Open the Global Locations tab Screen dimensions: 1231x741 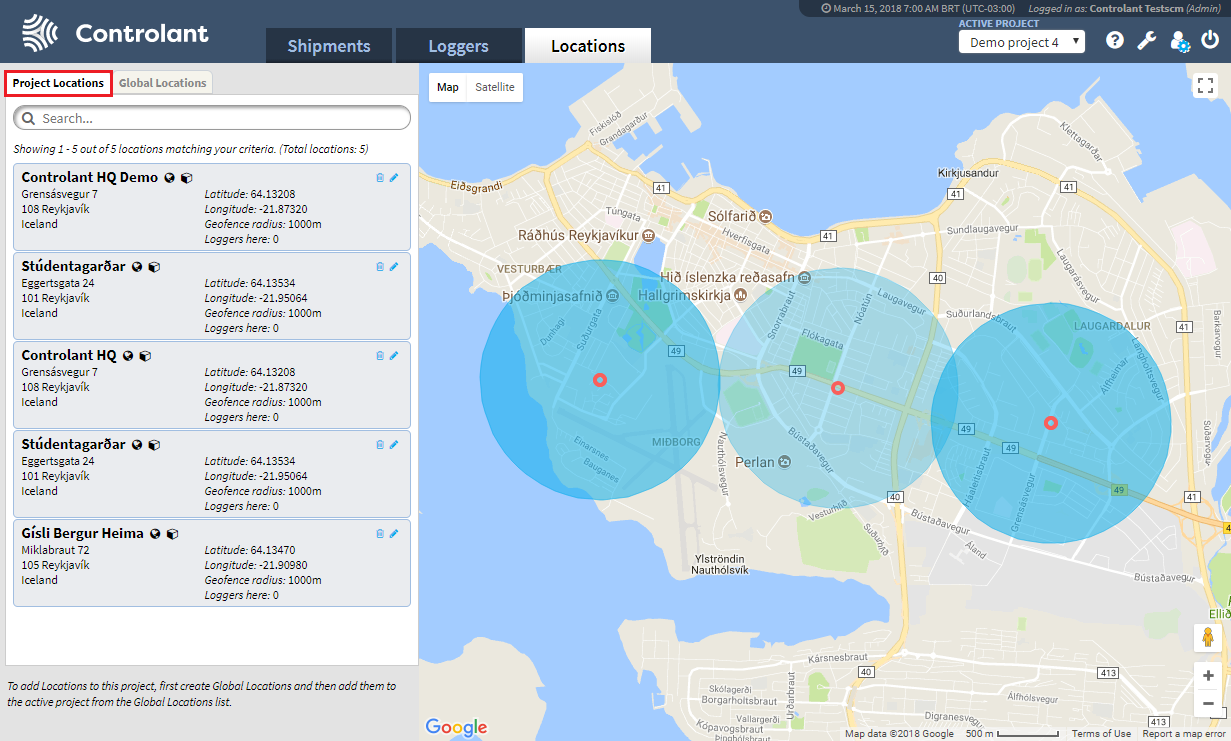(162, 83)
